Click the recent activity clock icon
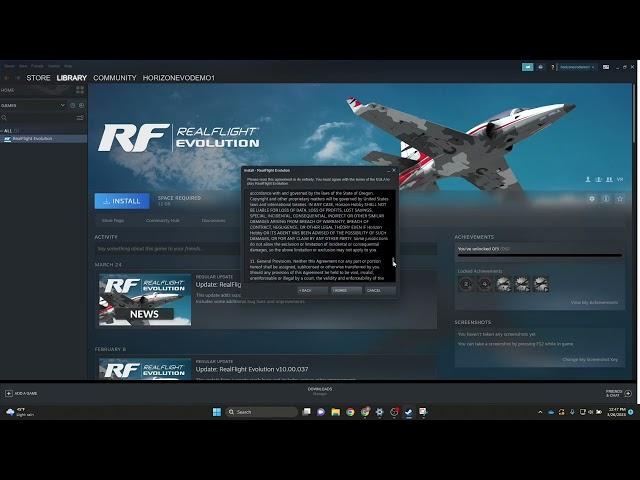The image size is (640, 480). pos(73,105)
